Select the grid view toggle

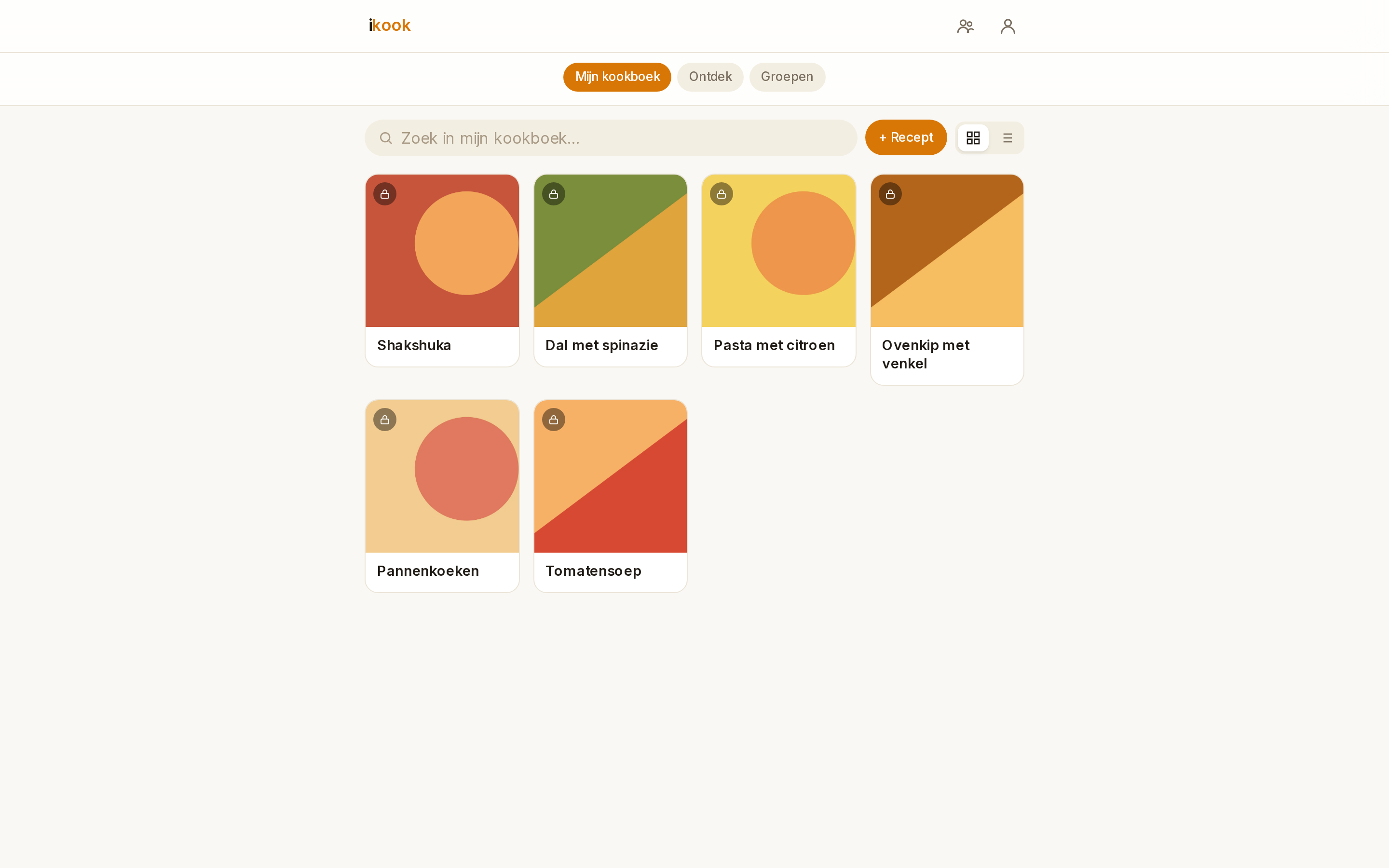coord(973,138)
